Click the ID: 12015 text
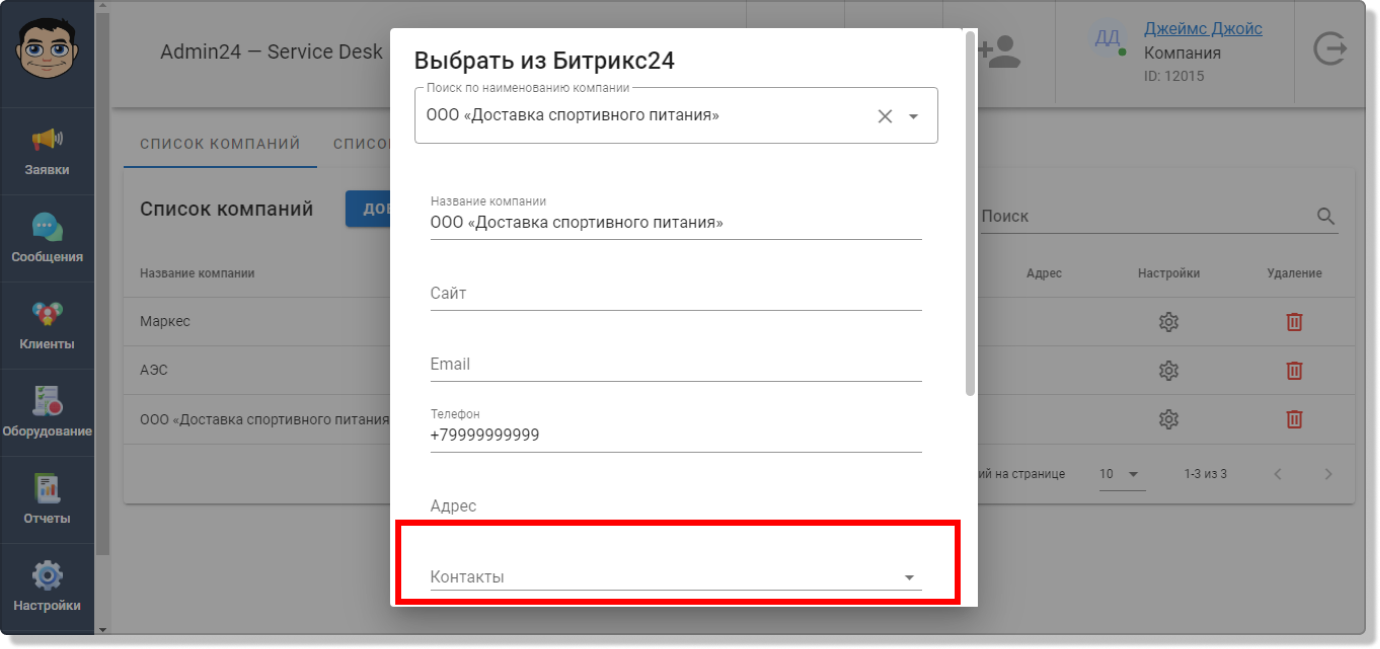Image resolution: width=1380 pixels, height=649 pixels. (1174, 76)
